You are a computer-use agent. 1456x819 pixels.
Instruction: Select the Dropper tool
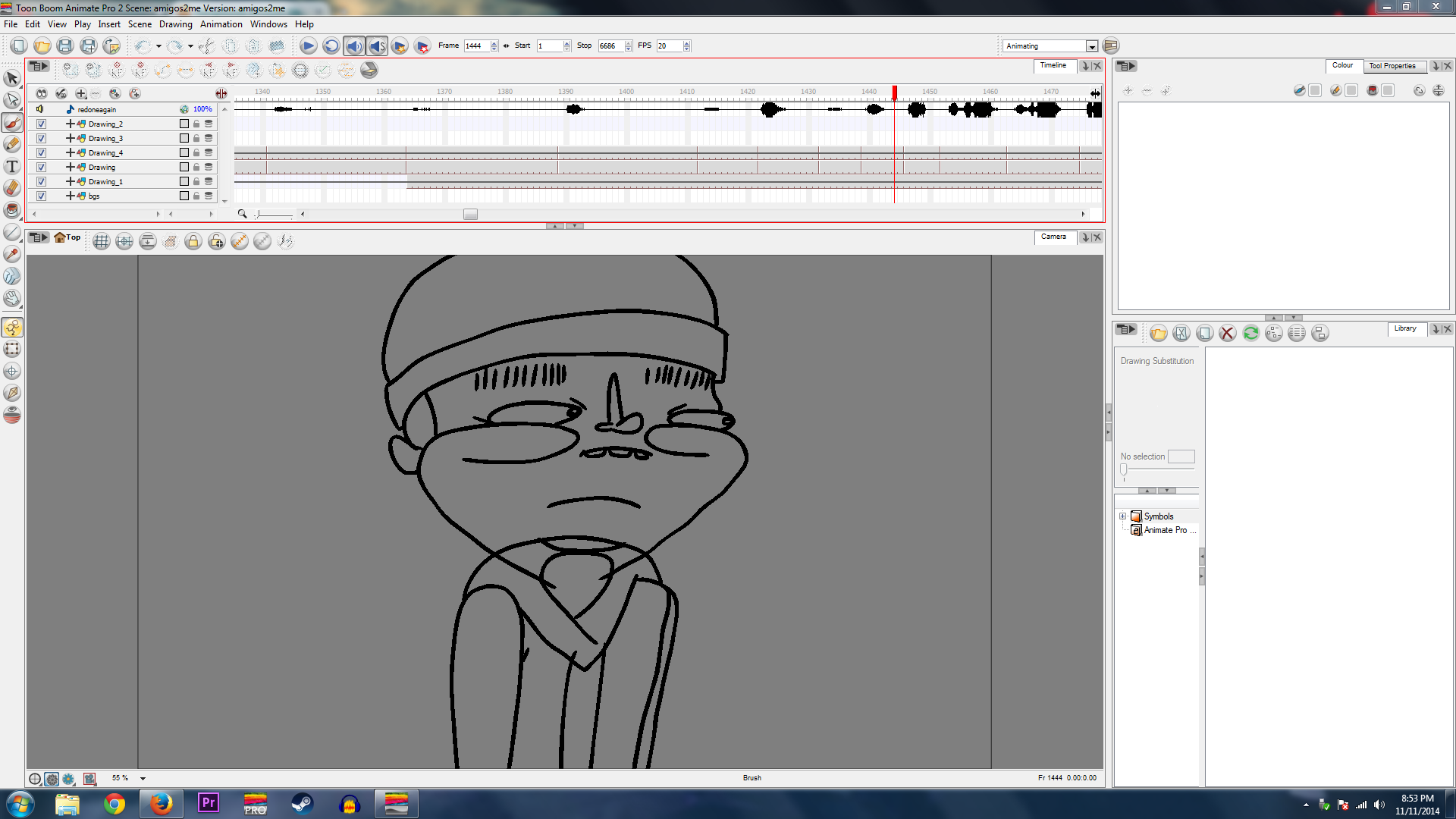point(12,254)
